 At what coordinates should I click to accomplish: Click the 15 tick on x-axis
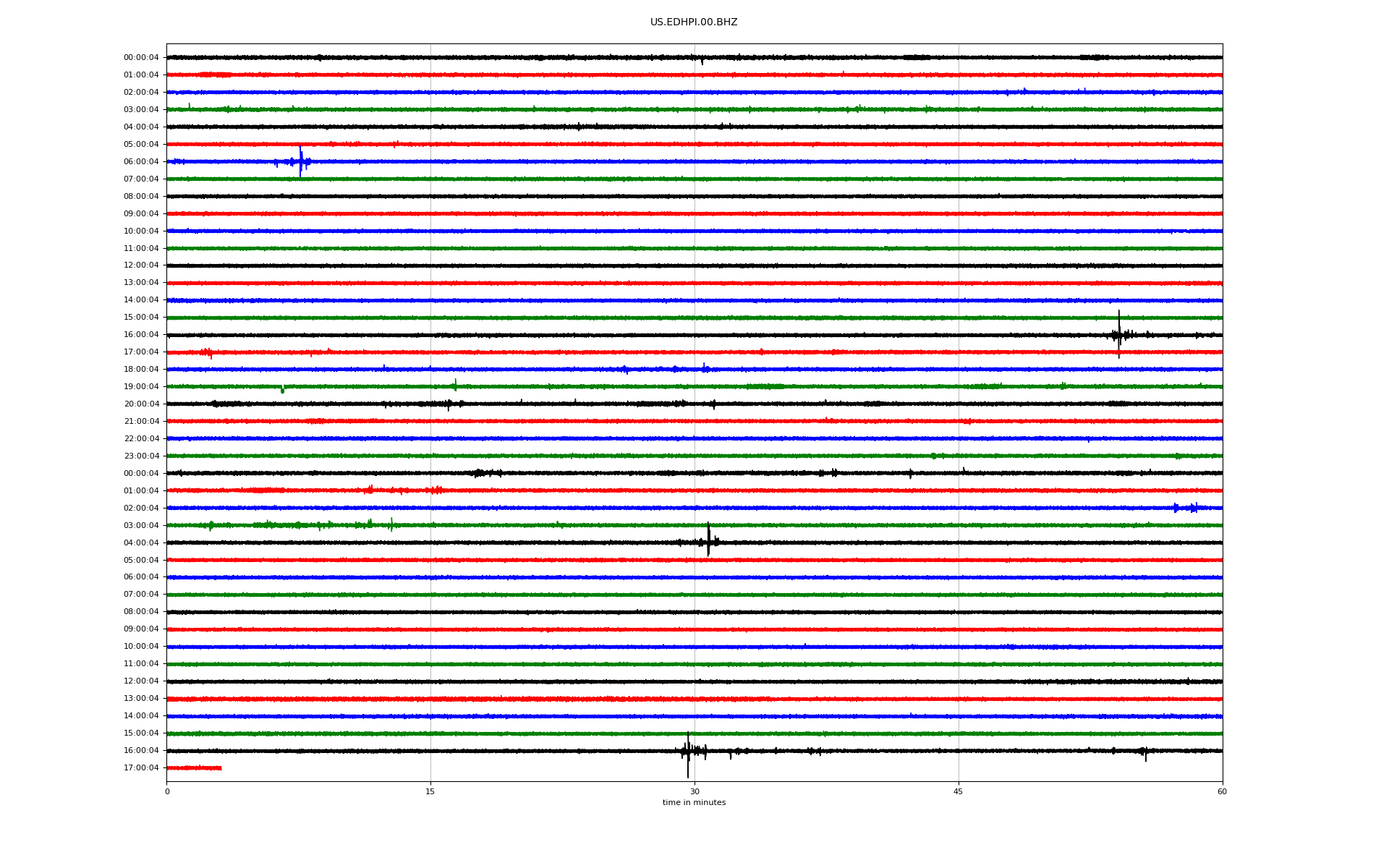(430, 791)
